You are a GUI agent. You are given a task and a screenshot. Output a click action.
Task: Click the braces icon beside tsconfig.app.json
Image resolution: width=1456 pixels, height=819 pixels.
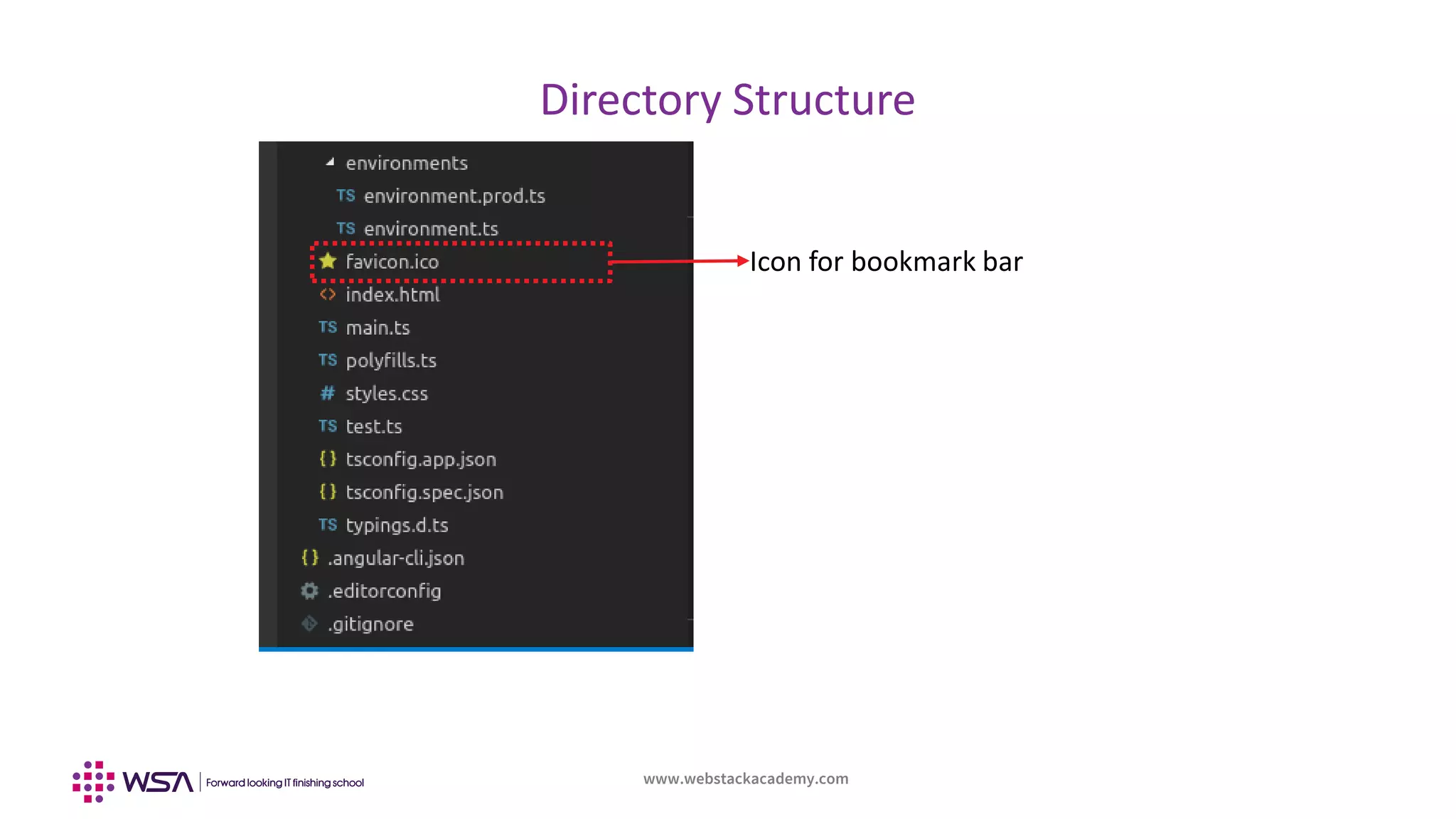(x=328, y=459)
